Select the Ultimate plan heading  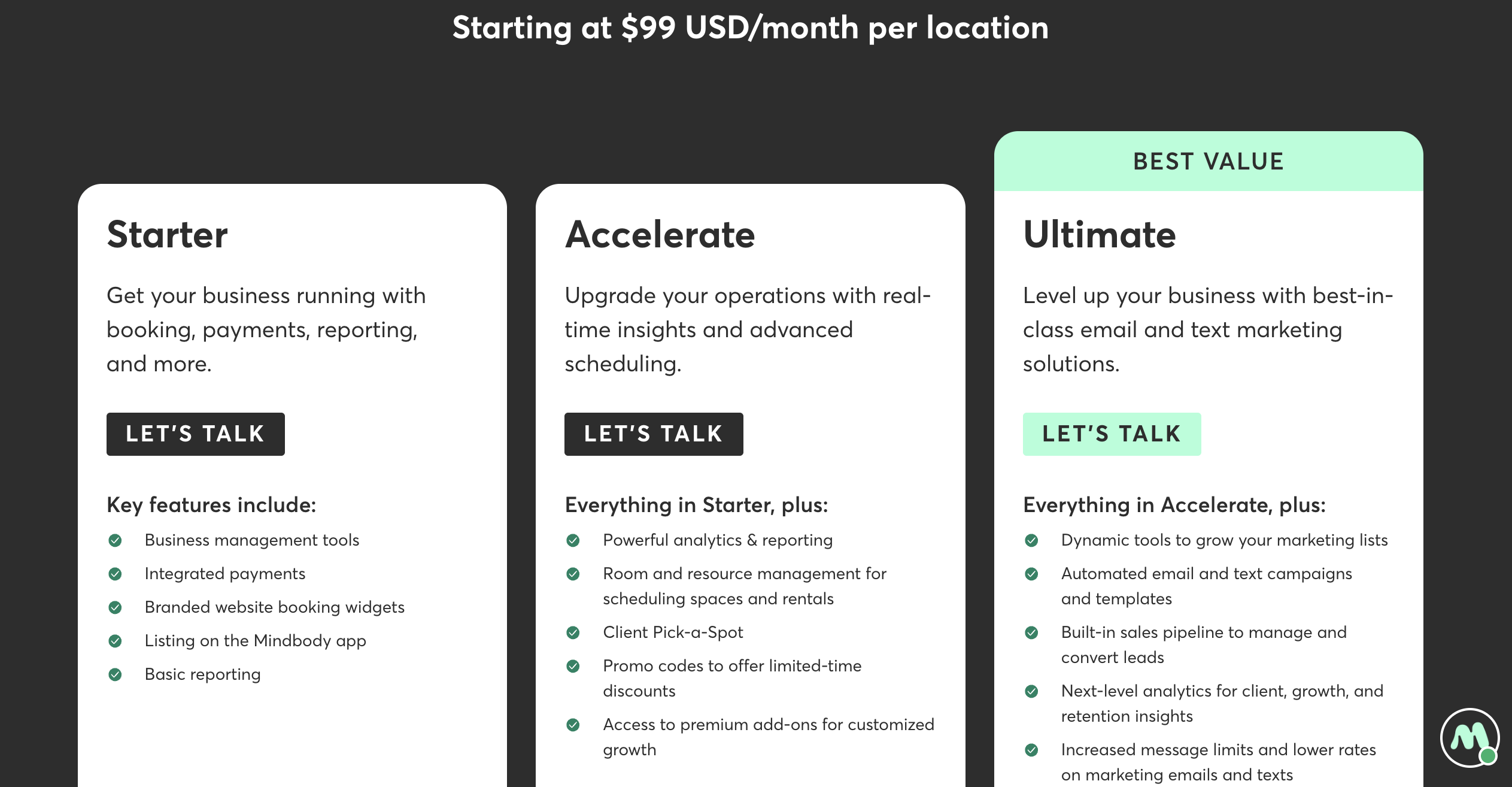[1099, 235]
